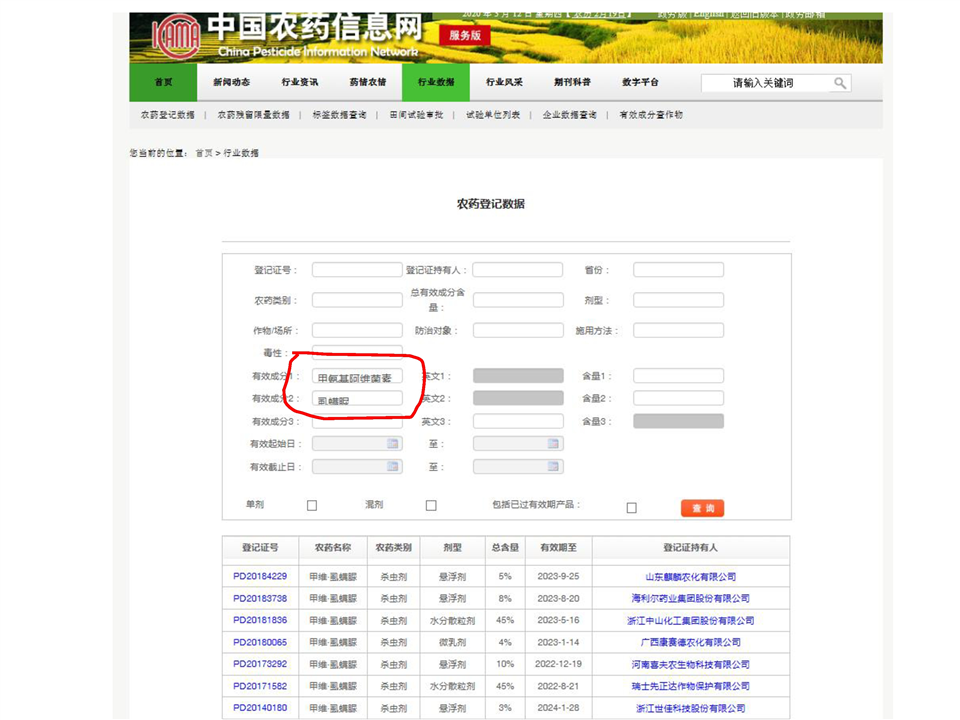This screenshot has width=960, height=720.
Task: Click the red 服务版 badge
Action: (x=465, y=36)
